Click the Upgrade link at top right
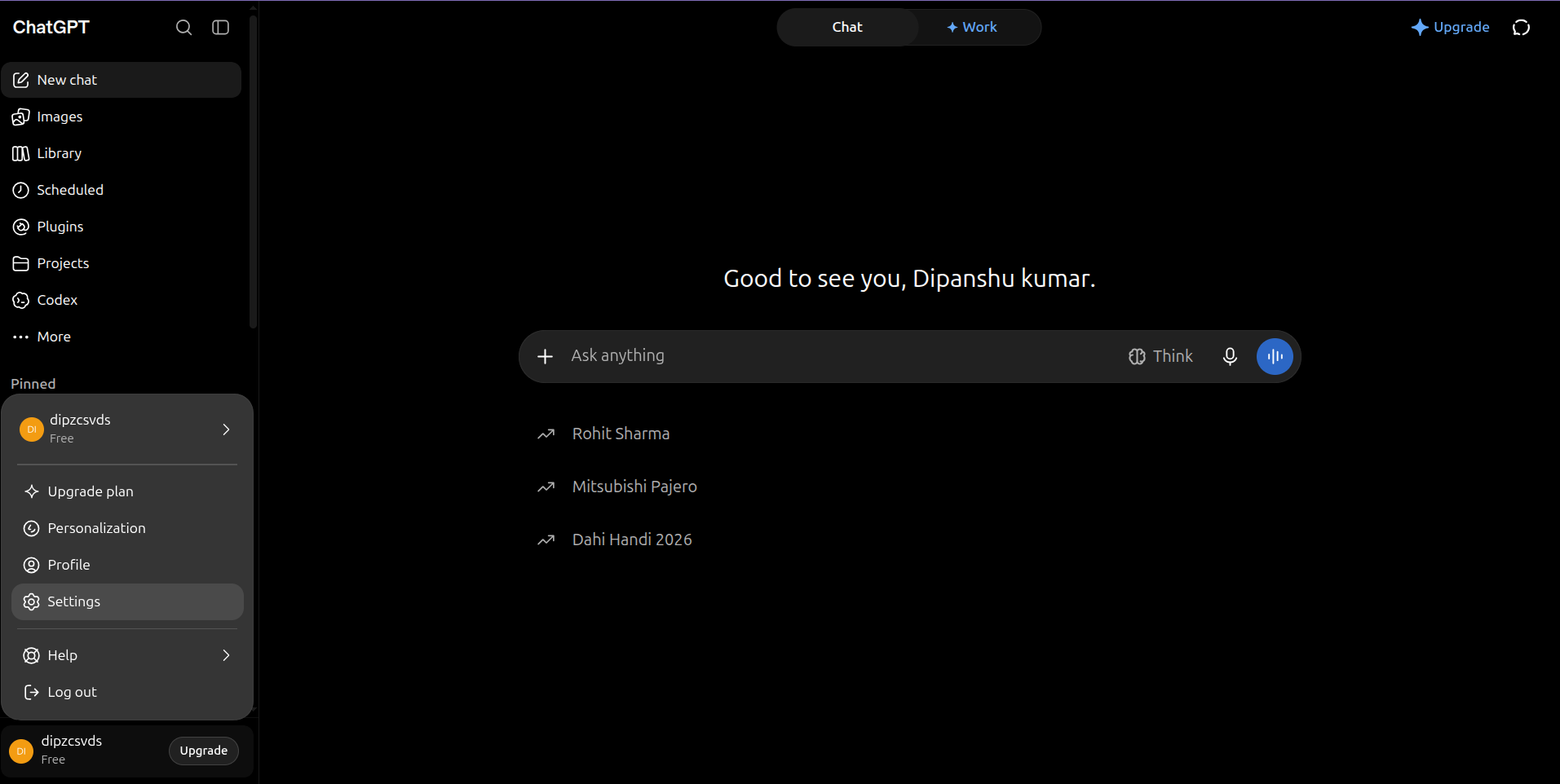1560x784 pixels. click(x=1450, y=27)
